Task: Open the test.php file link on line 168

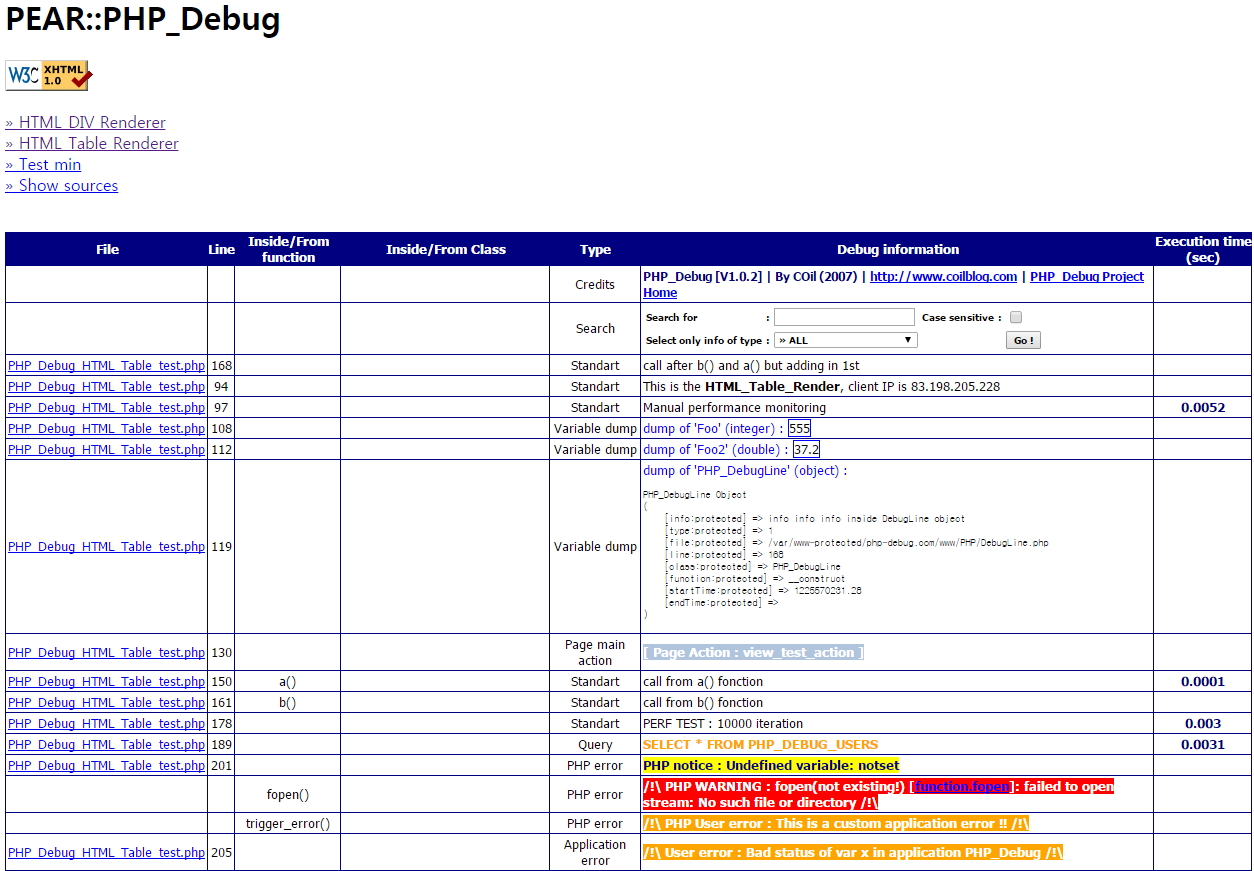Action: tap(106, 366)
